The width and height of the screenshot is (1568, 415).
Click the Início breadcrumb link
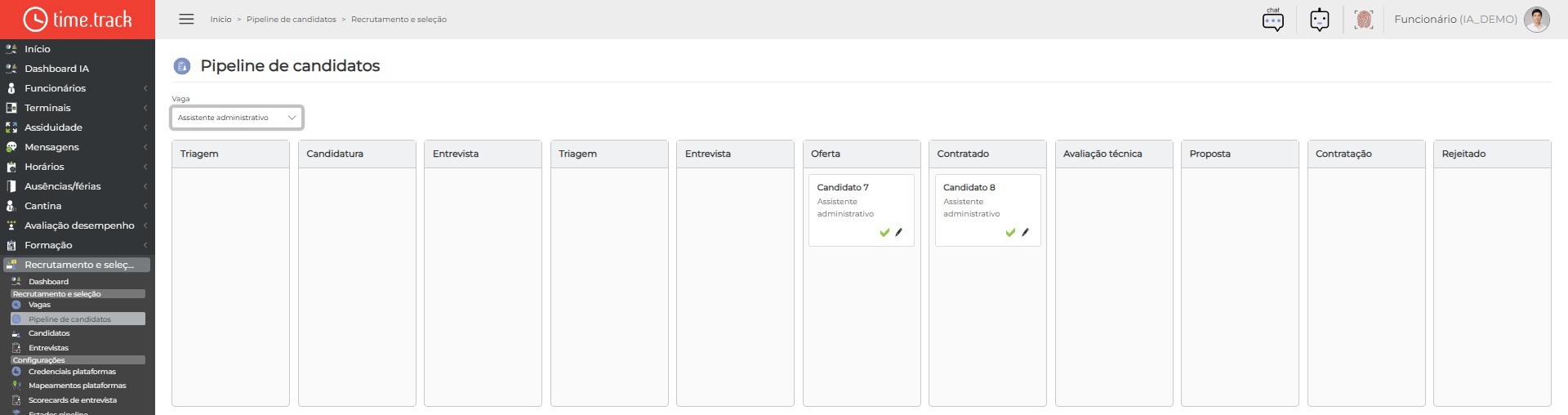(220, 20)
